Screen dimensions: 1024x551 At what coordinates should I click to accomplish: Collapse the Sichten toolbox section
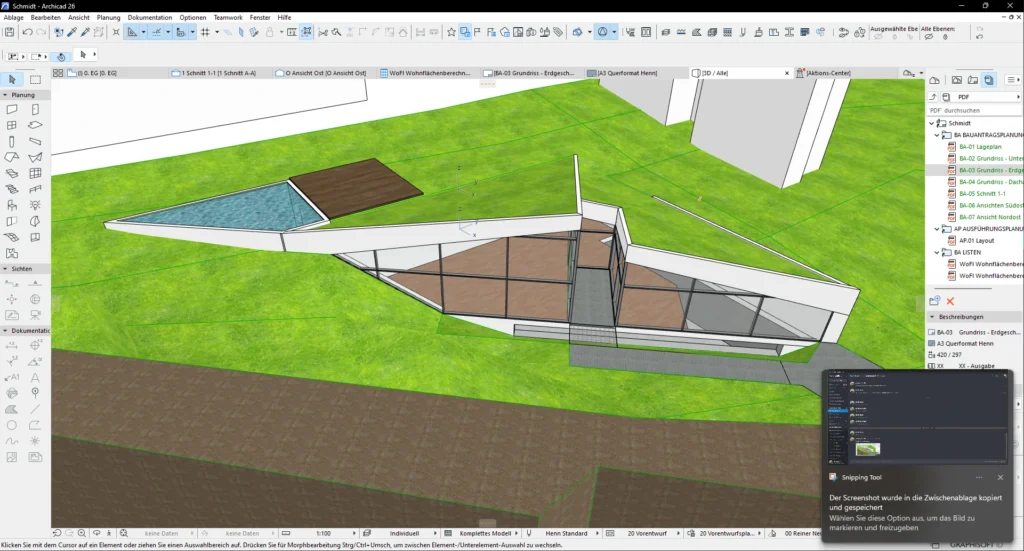point(5,268)
